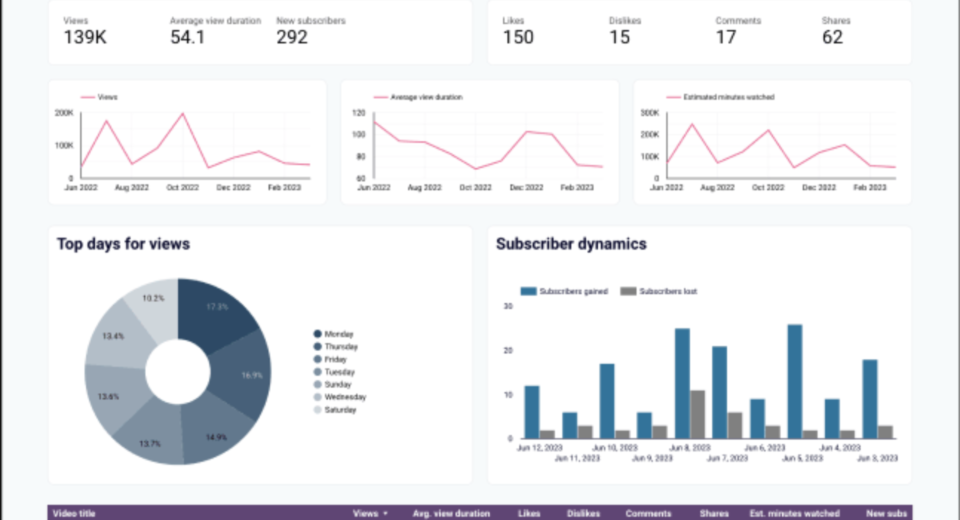Click the Saturday legend dot in pie chart

[317, 410]
